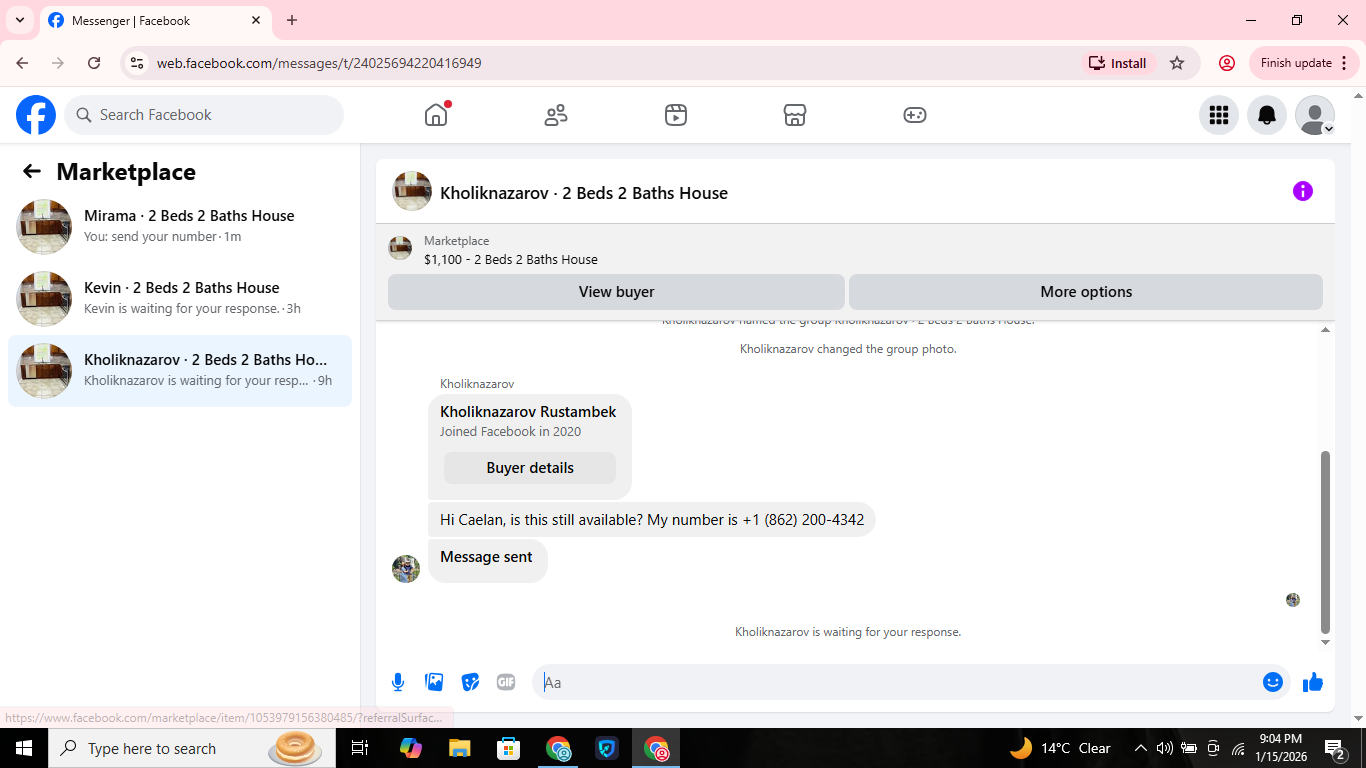Go back using the Marketplace back arrow
The height and width of the screenshot is (768, 1366).
point(32,171)
